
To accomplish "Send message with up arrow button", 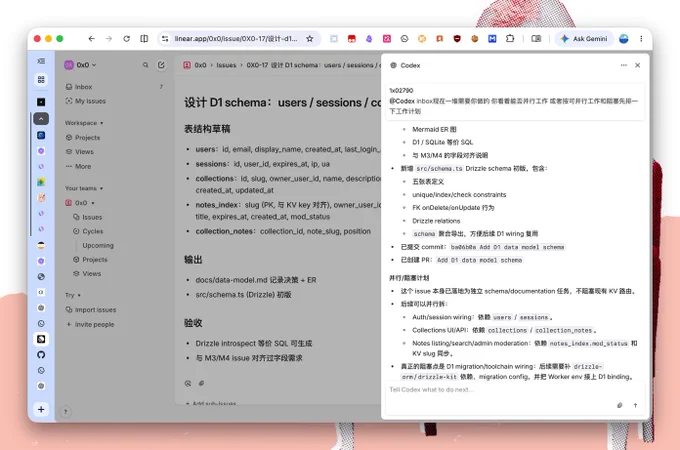I will pyautogui.click(x=635, y=405).
